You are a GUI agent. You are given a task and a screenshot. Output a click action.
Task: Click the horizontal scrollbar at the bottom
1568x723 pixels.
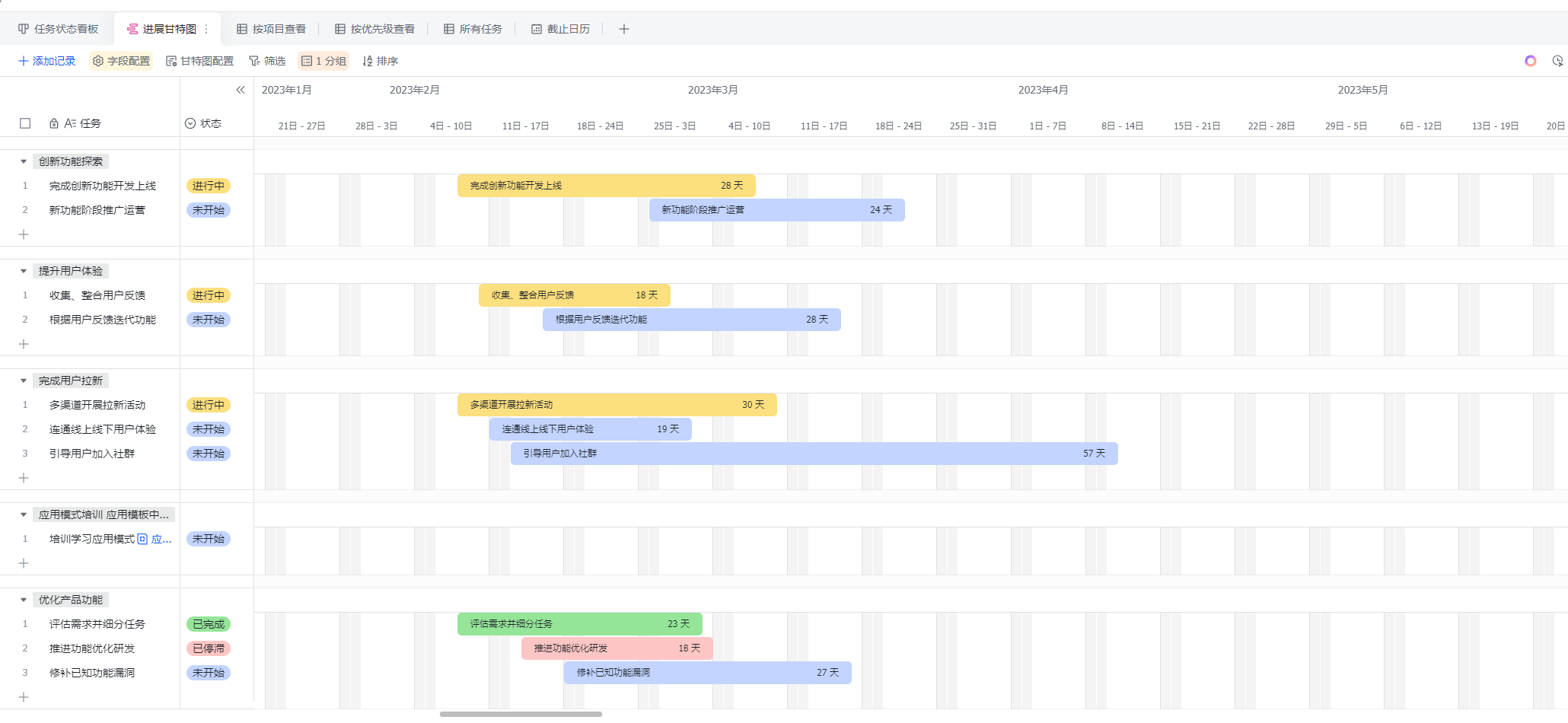[x=521, y=714]
